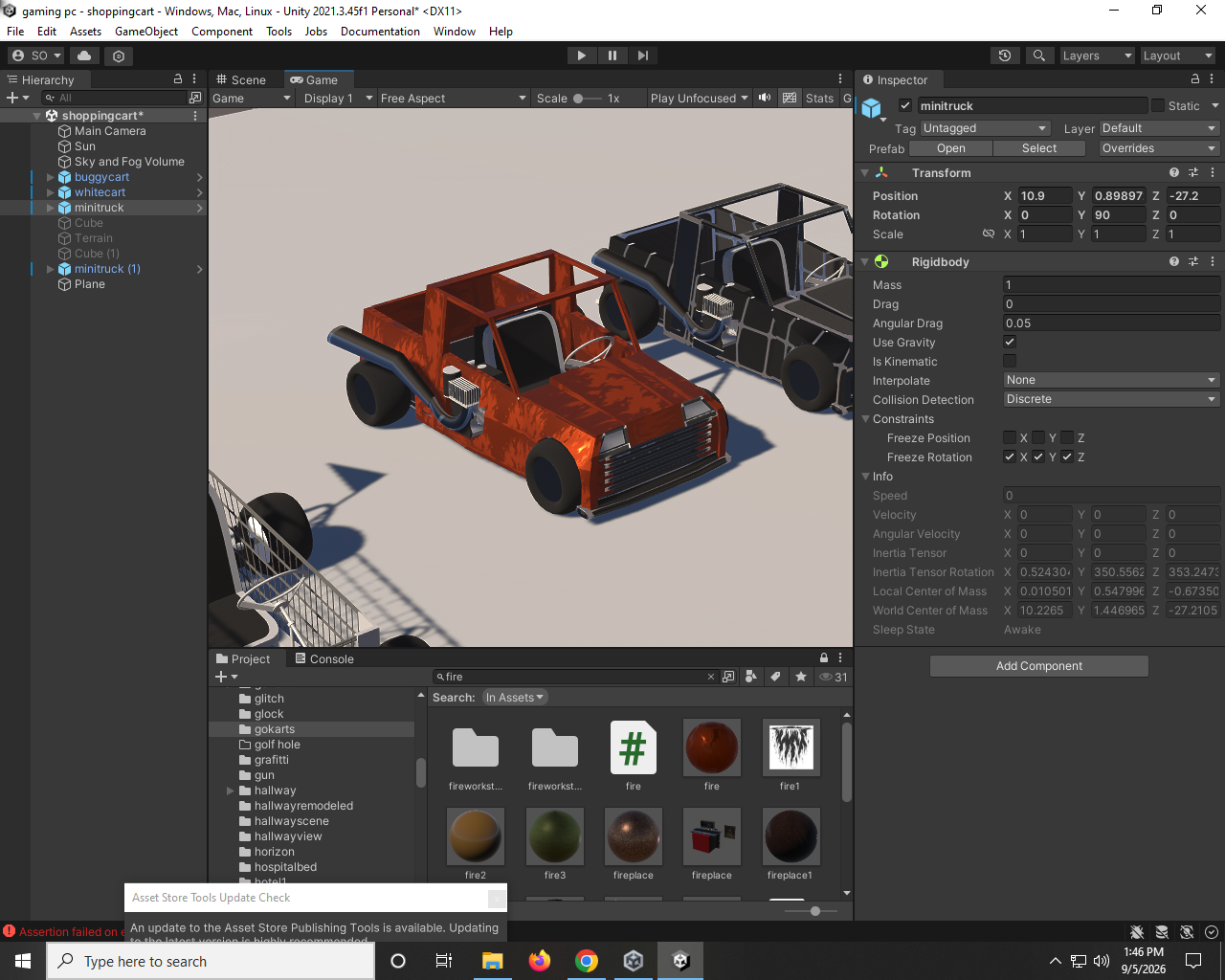Toggle the Mute Audio speaker icon
Screen dimensions: 1225x980
coord(764,98)
